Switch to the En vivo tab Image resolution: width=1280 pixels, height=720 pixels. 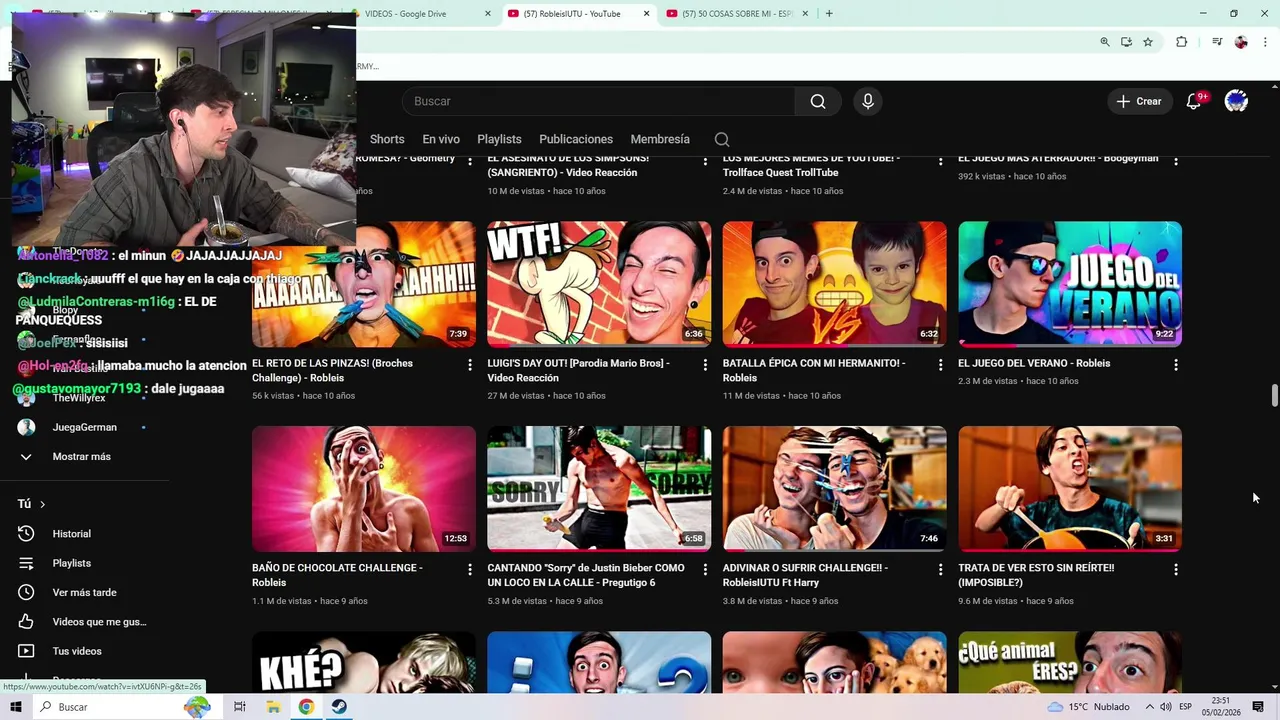441,139
